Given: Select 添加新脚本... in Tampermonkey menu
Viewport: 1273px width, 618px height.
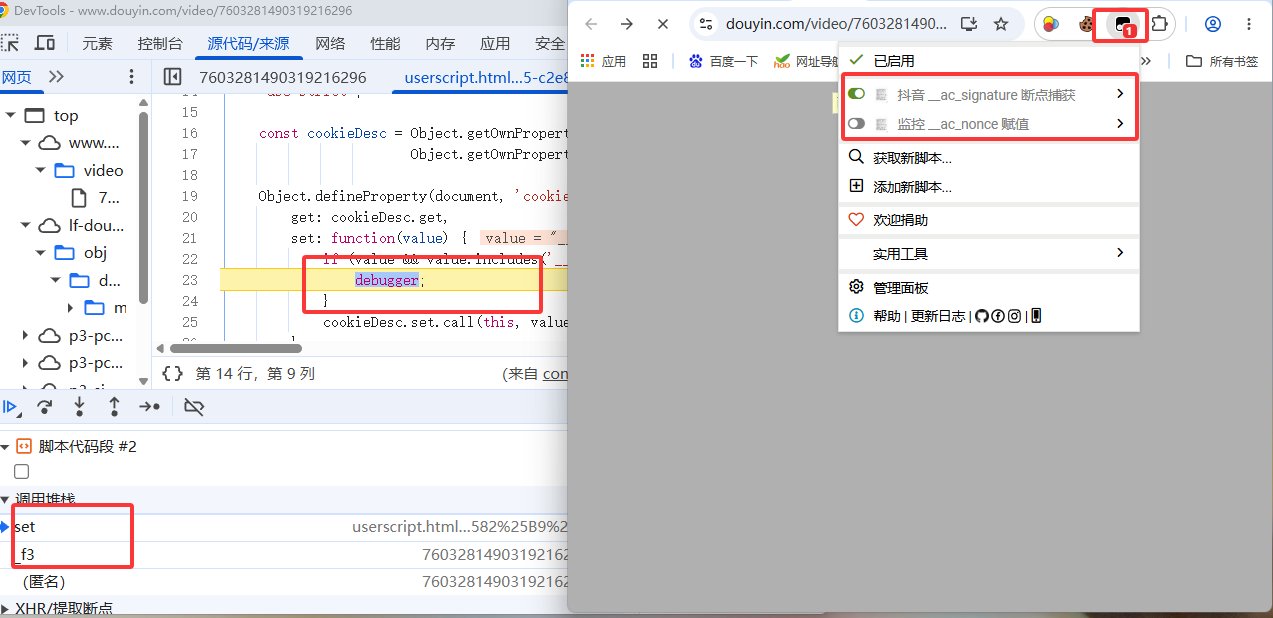Looking at the screenshot, I should 988,186.
